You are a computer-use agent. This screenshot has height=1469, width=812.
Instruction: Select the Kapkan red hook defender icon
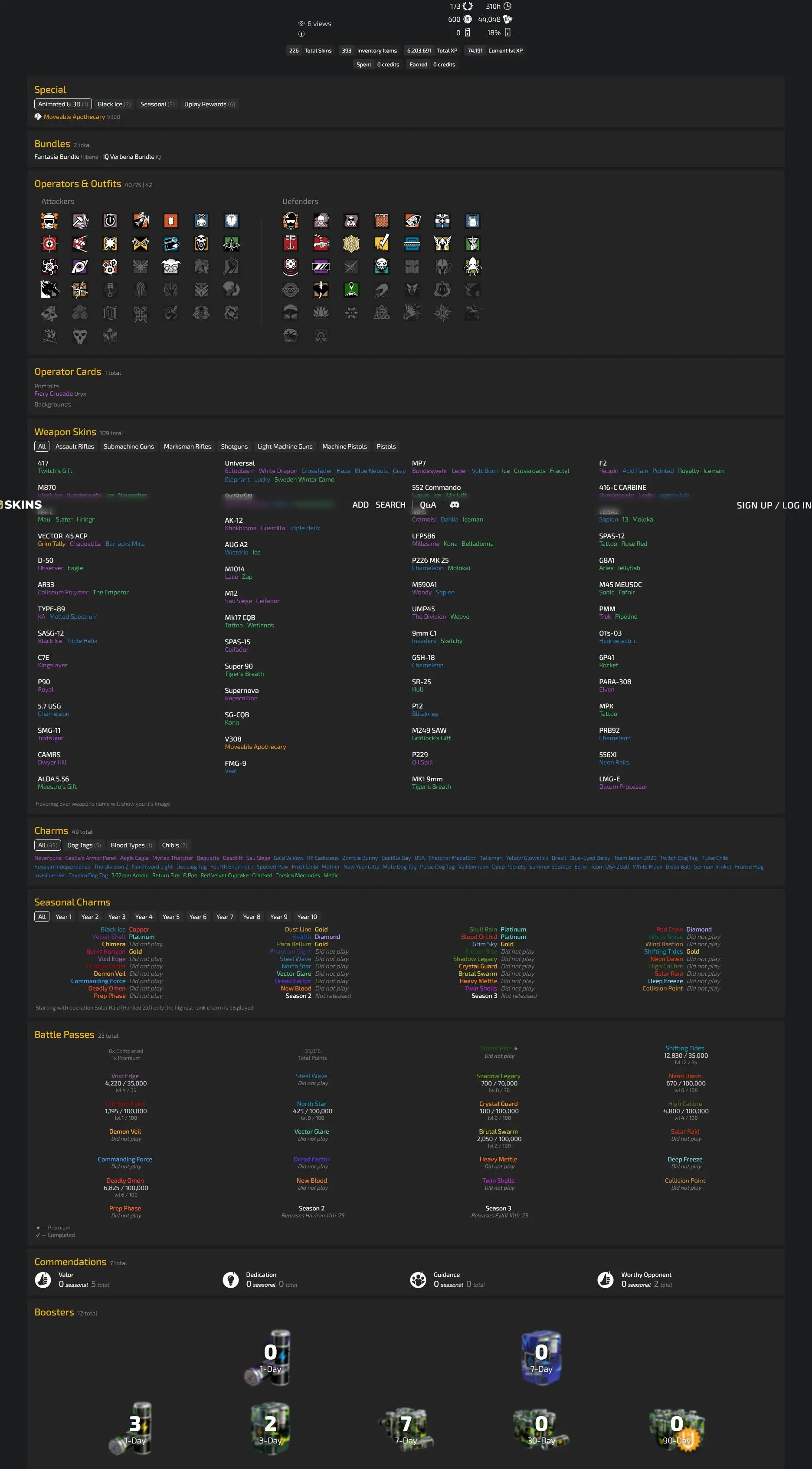pos(291,243)
